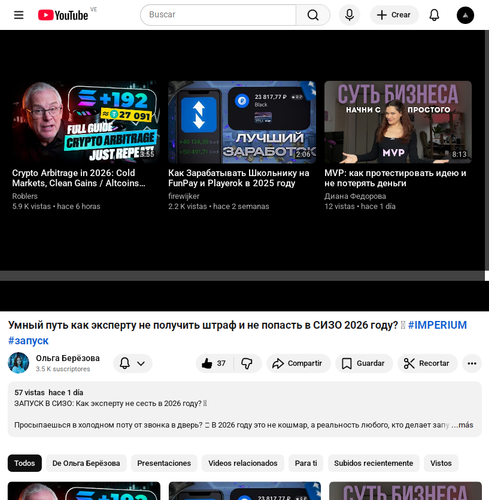The image size is (489, 500).
Task: Open the recommended crypto thumbnail below chips
Action: (84, 491)
